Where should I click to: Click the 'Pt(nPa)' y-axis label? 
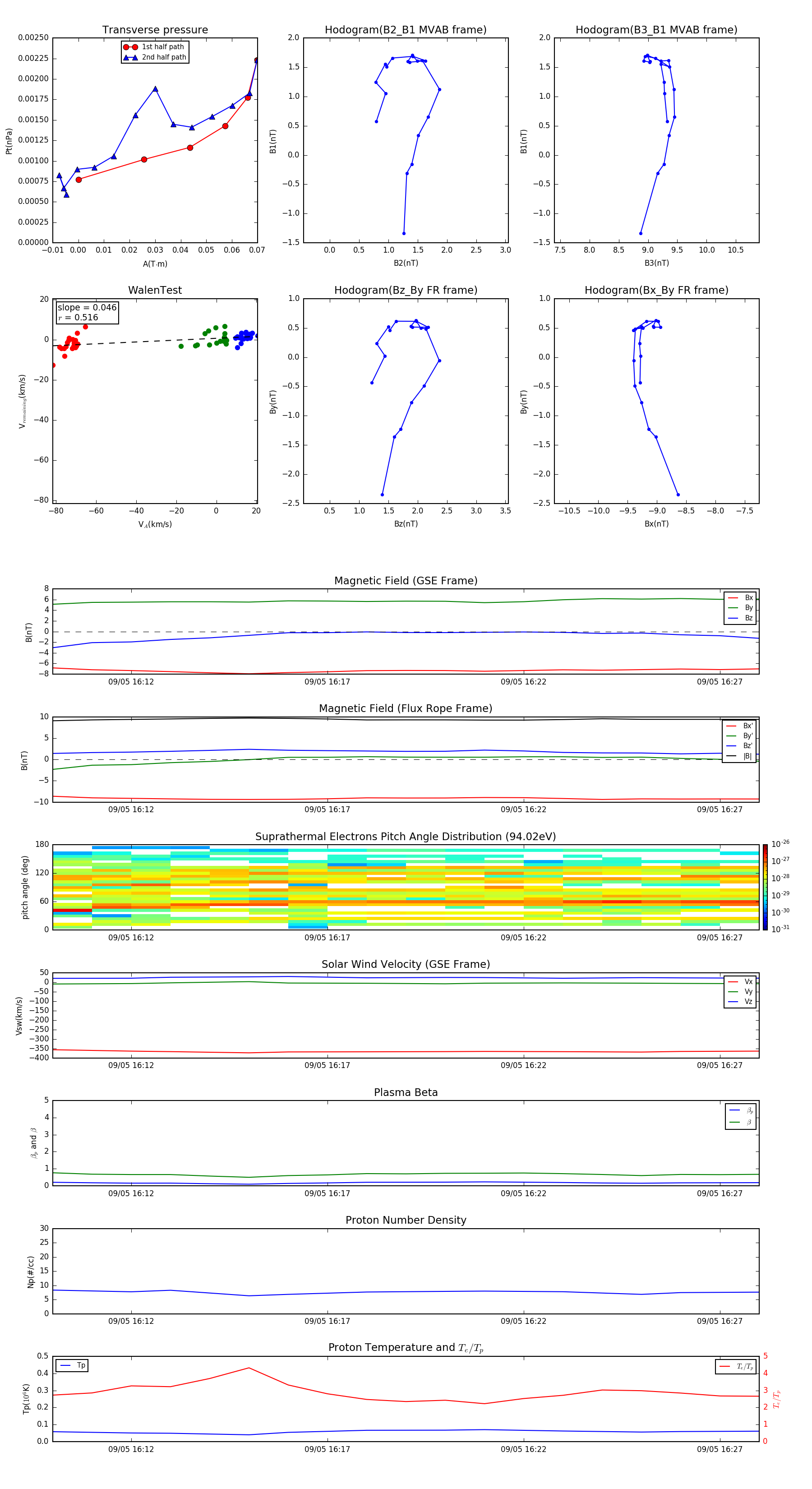click(x=9, y=140)
